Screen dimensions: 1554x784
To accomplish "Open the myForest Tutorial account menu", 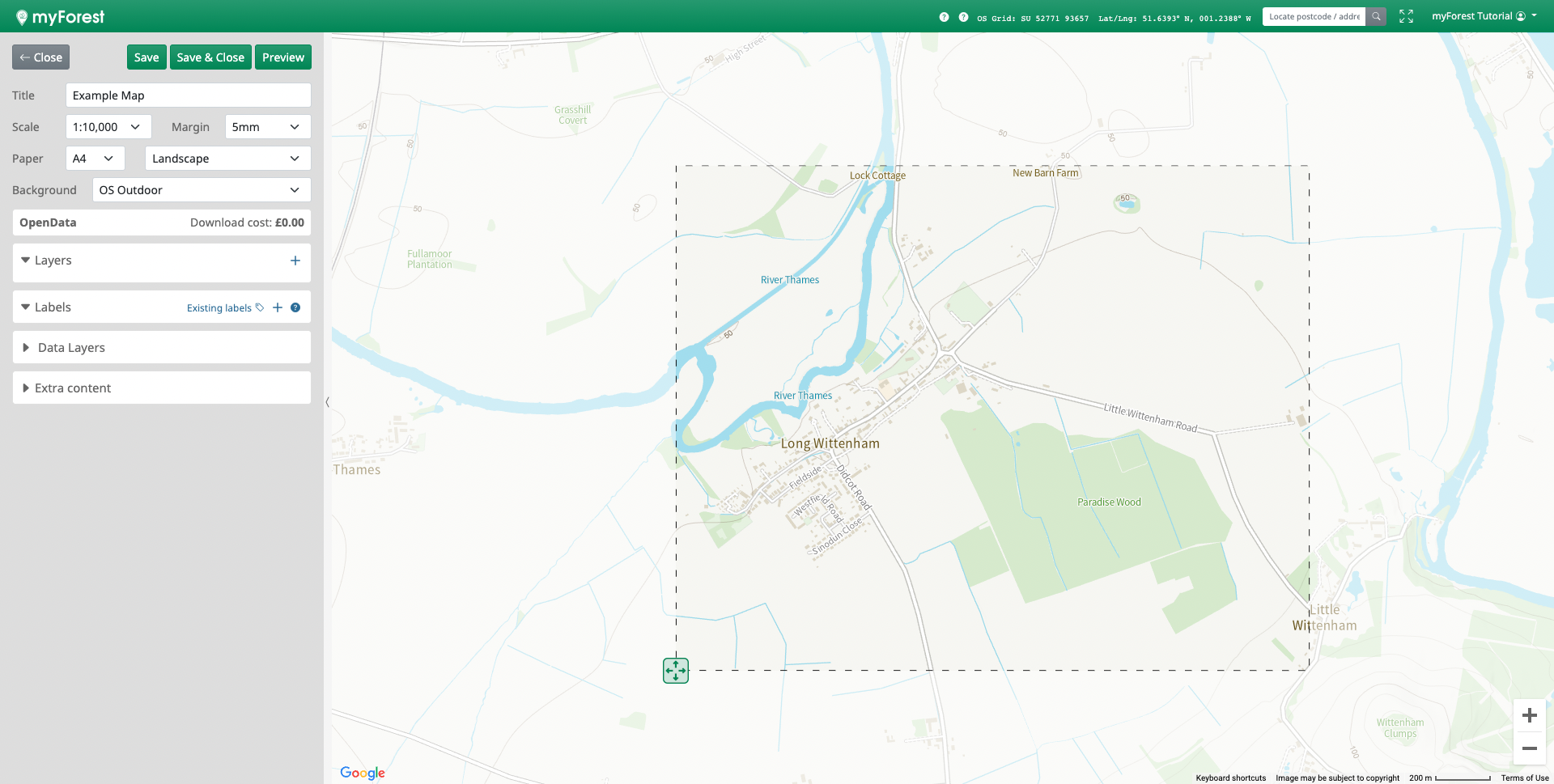I will tap(1484, 16).
